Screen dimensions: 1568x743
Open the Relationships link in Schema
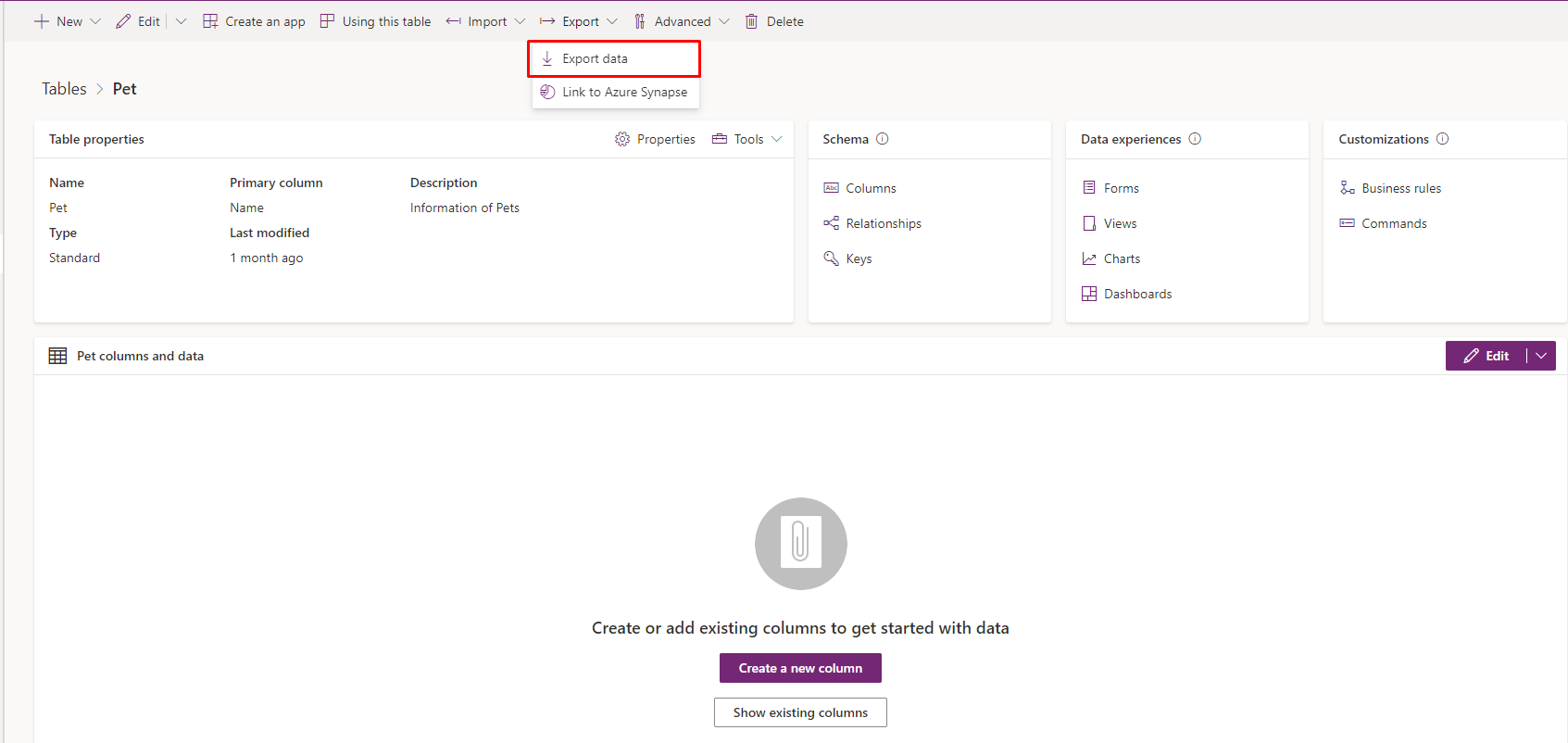(x=883, y=223)
